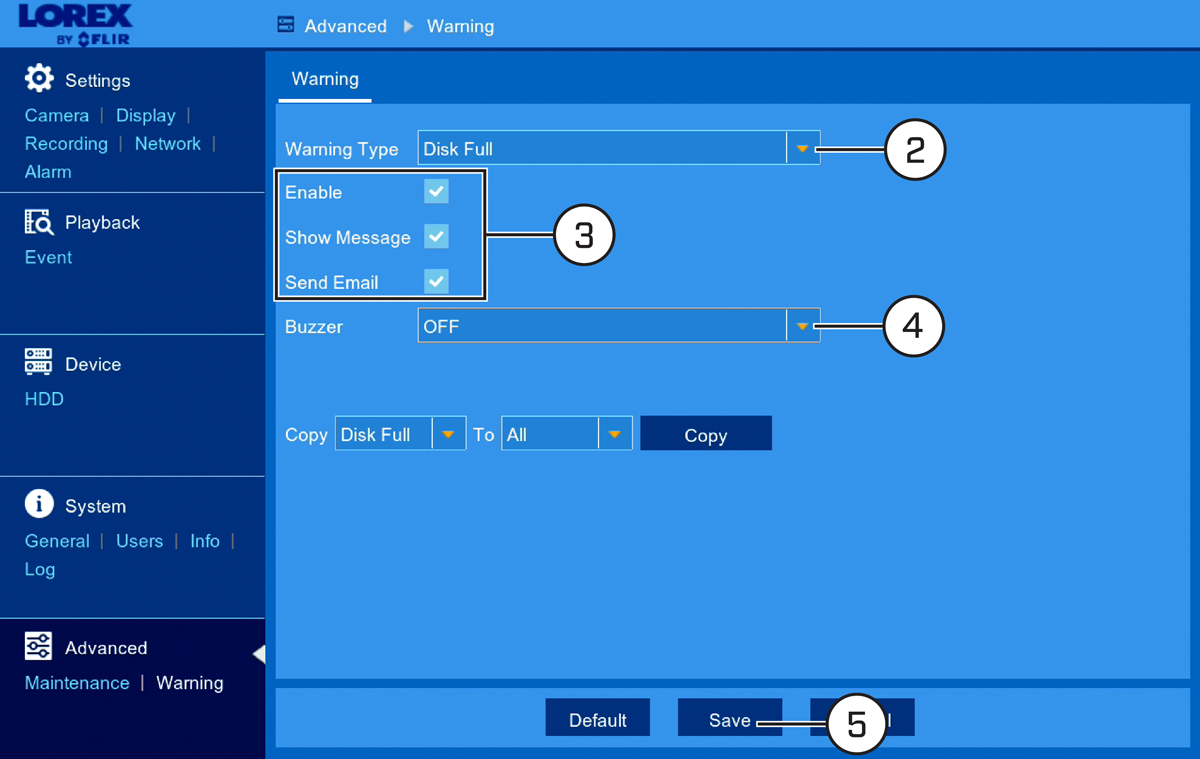
Task: Toggle the Enable checkbox
Action: pos(436,191)
